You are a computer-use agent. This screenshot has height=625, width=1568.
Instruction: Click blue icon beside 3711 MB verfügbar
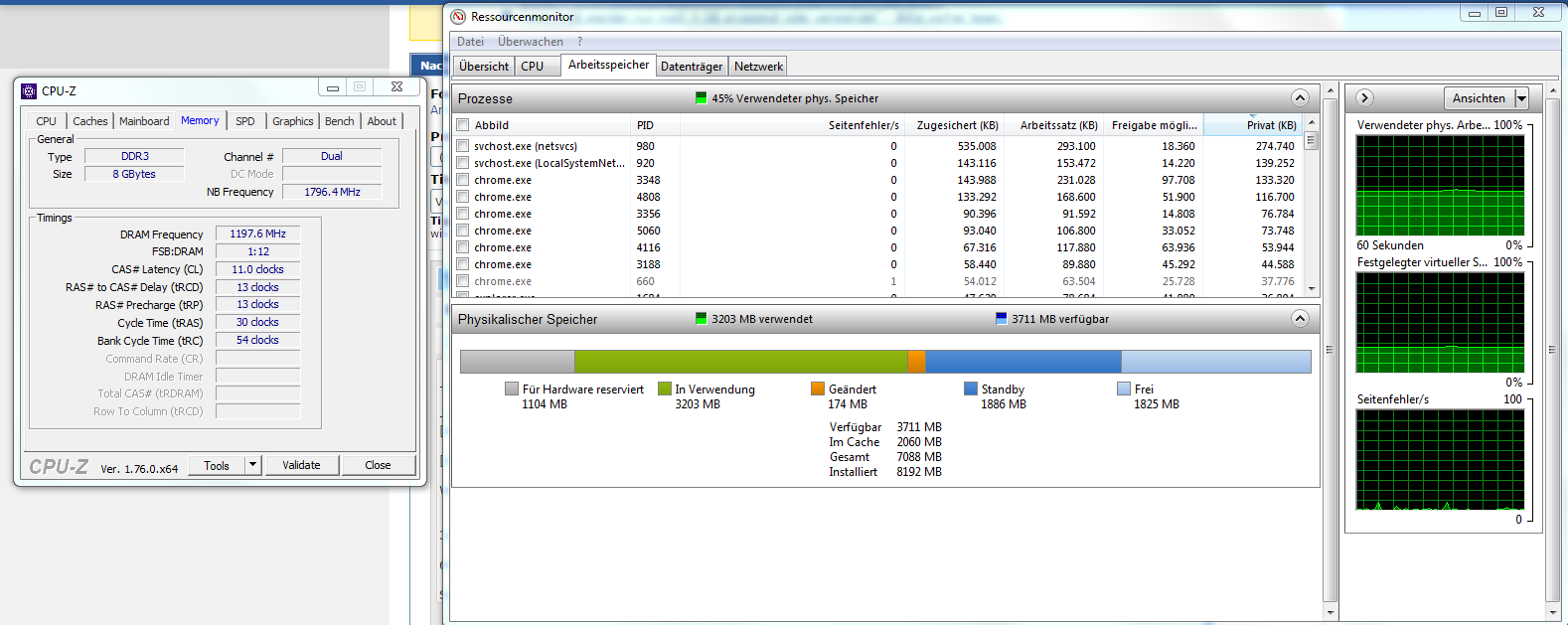1002,319
